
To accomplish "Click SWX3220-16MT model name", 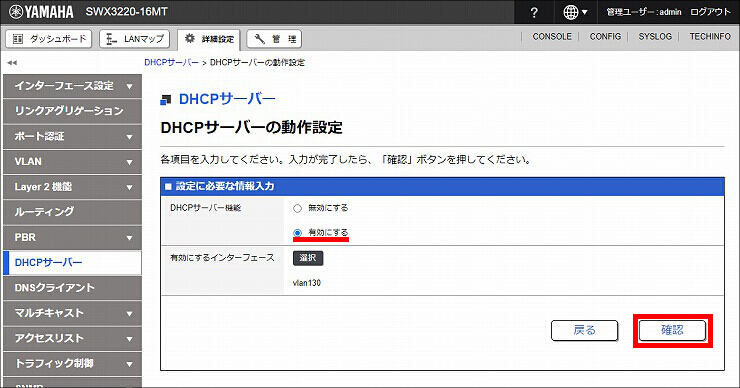I will coord(126,12).
